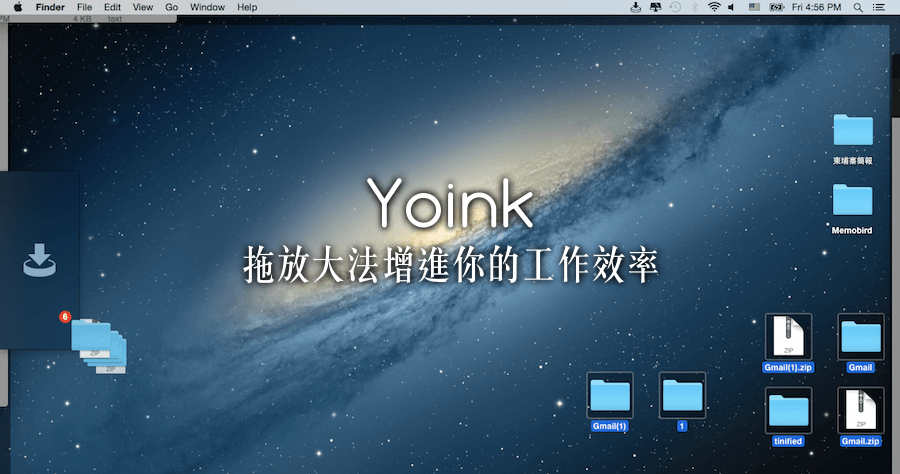Select the Gmail folder icon

point(860,336)
